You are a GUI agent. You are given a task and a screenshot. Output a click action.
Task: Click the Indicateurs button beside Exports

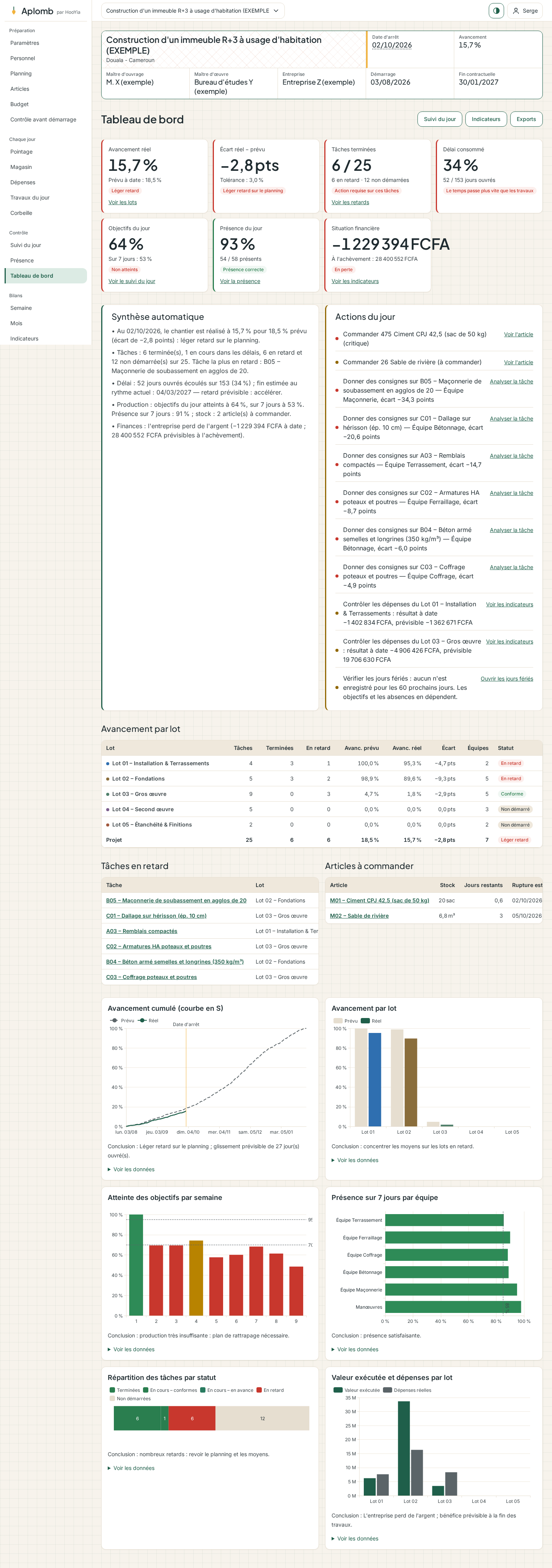pyautogui.click(x=486, y=119)
